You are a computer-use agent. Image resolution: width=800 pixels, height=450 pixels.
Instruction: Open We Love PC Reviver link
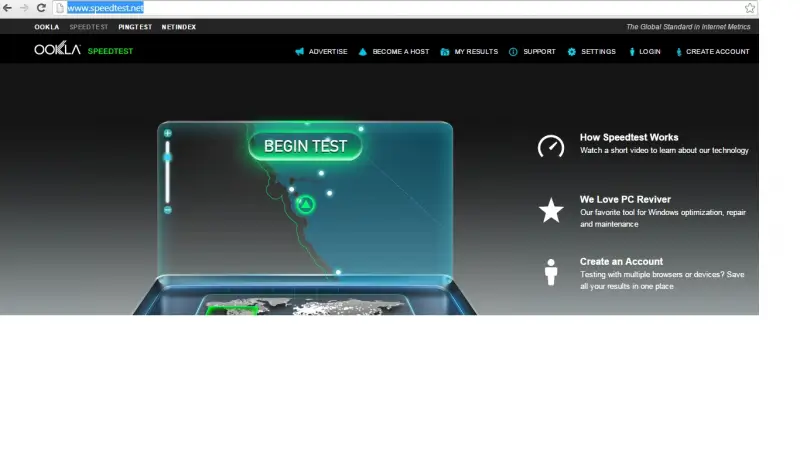[x=626, y=199]
